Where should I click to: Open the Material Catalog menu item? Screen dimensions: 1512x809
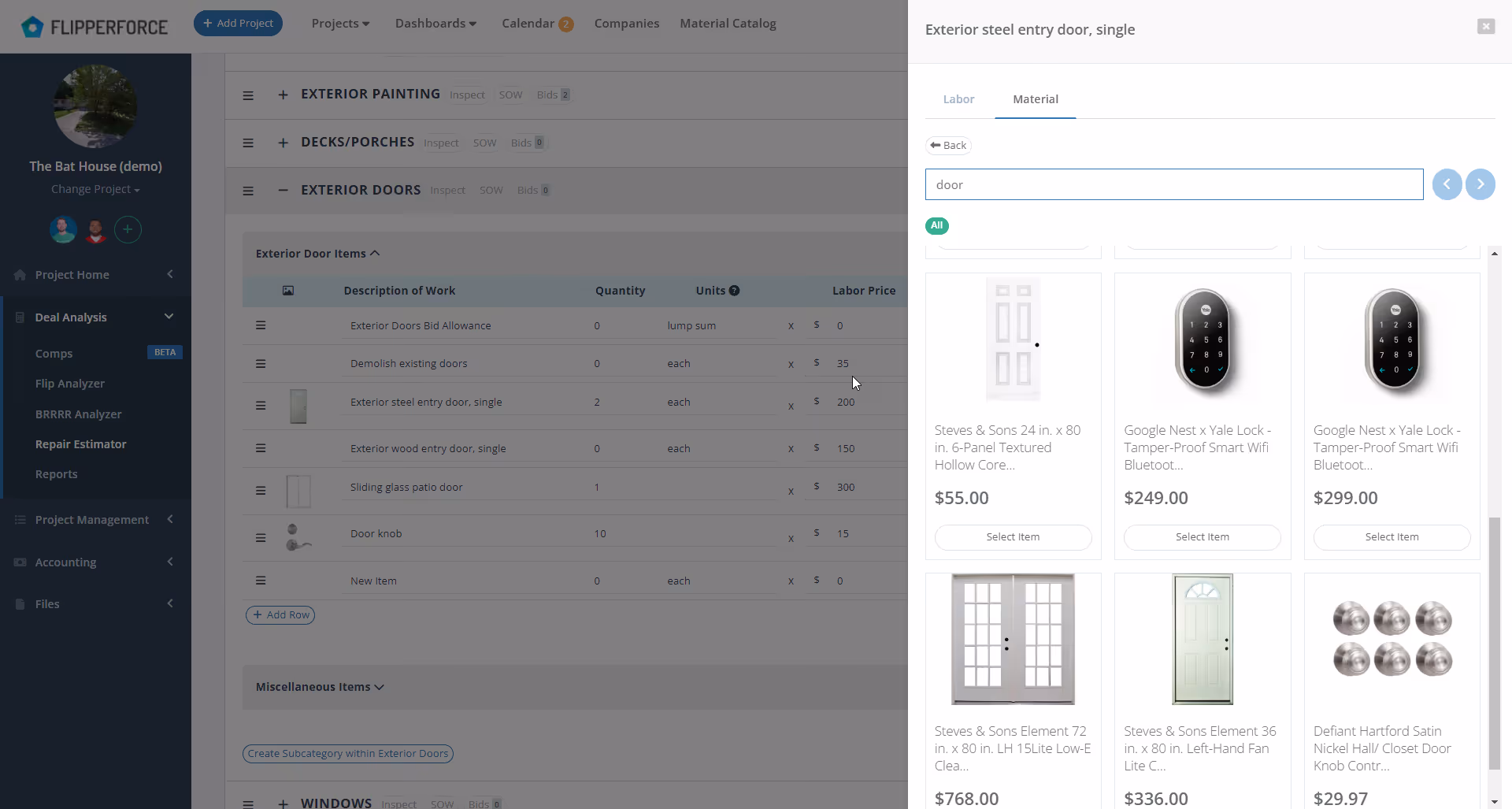pyautogui.click(x=728, y=24)
